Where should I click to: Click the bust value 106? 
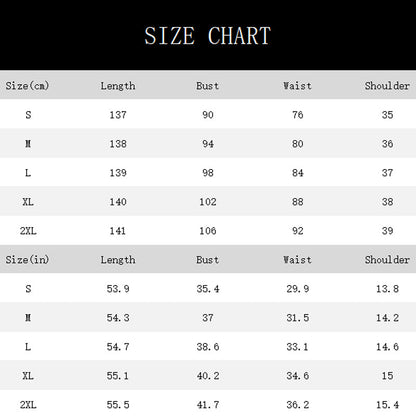point(208,231)
